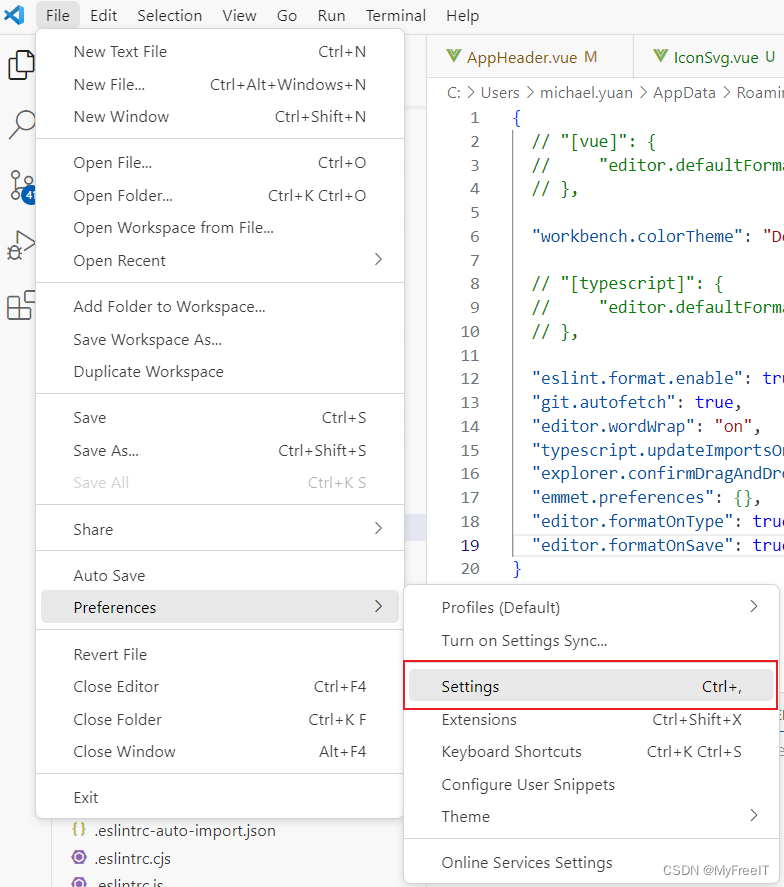The width and height of the screenshot is (784, 887).
Task: Open .eslintrc.cjs file in explorer
Action: pyautogui.click(x=132, y=858)
